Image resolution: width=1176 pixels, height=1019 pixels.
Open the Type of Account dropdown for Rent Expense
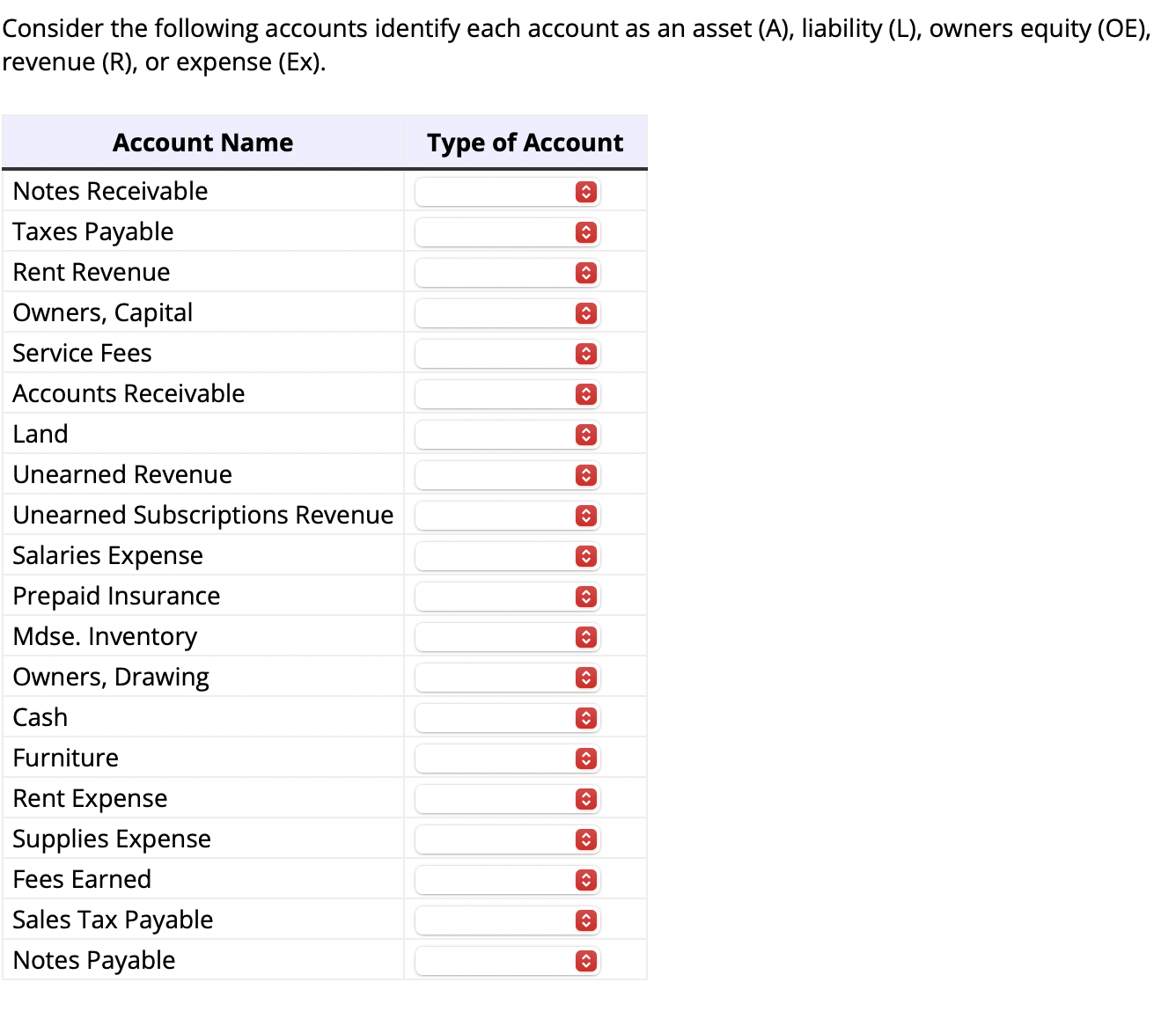(586, 799)
